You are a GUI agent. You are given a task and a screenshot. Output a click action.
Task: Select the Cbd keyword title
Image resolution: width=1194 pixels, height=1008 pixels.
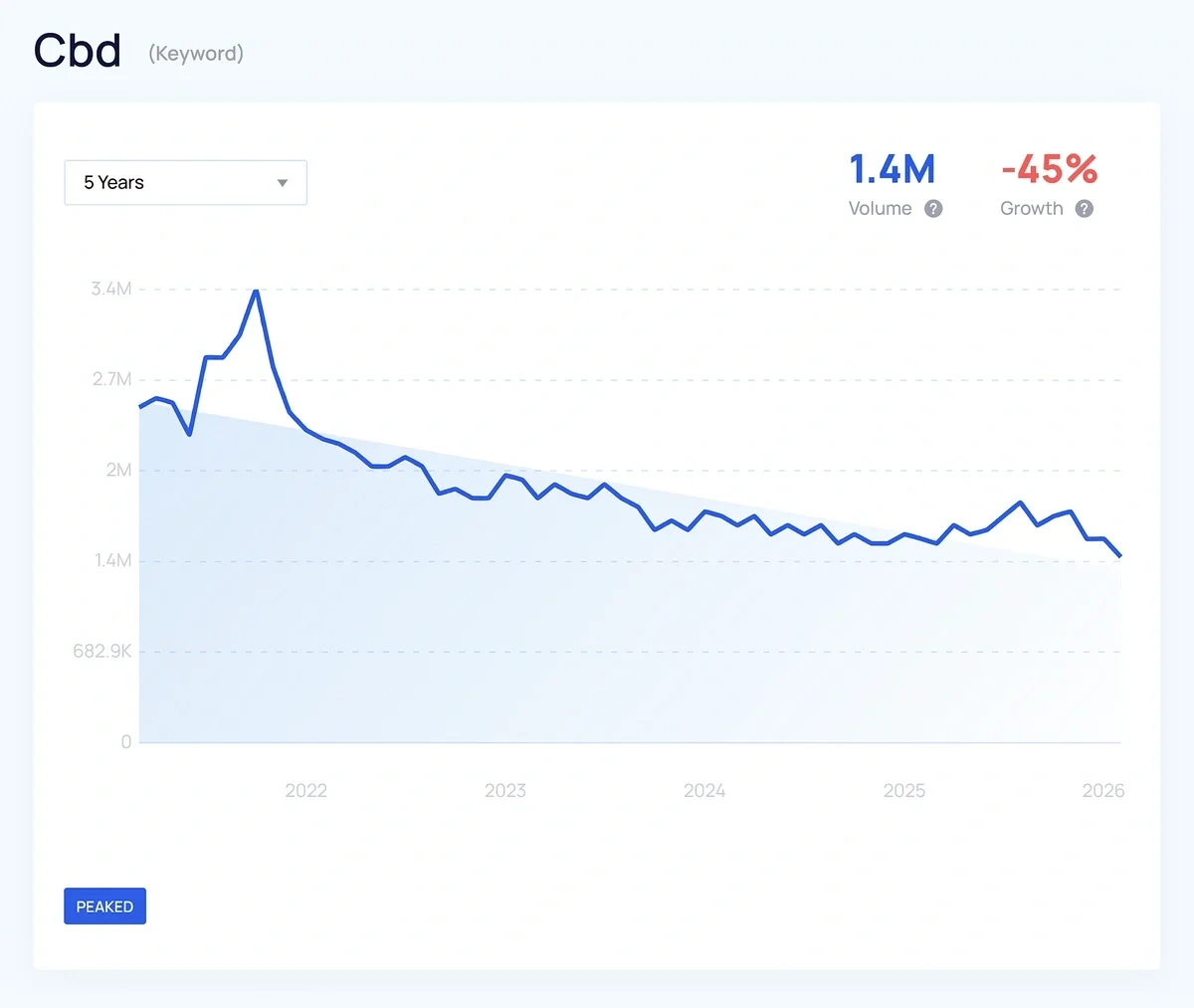pyautogui.click(x=78, y=50)
